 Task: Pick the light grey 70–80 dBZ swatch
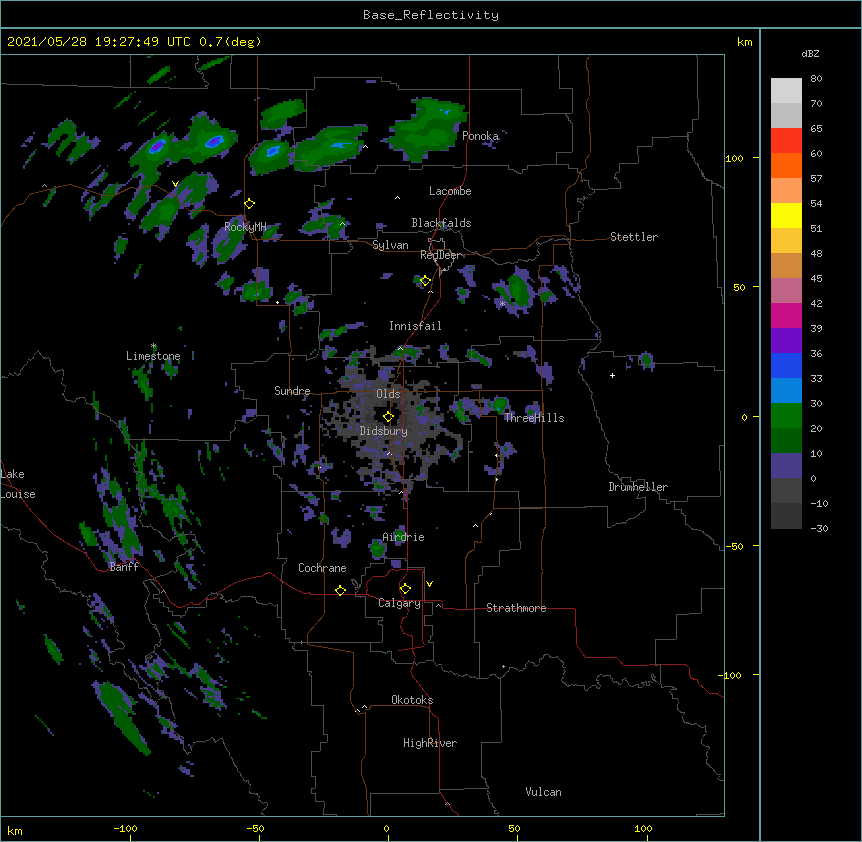[x=786, y=91]
